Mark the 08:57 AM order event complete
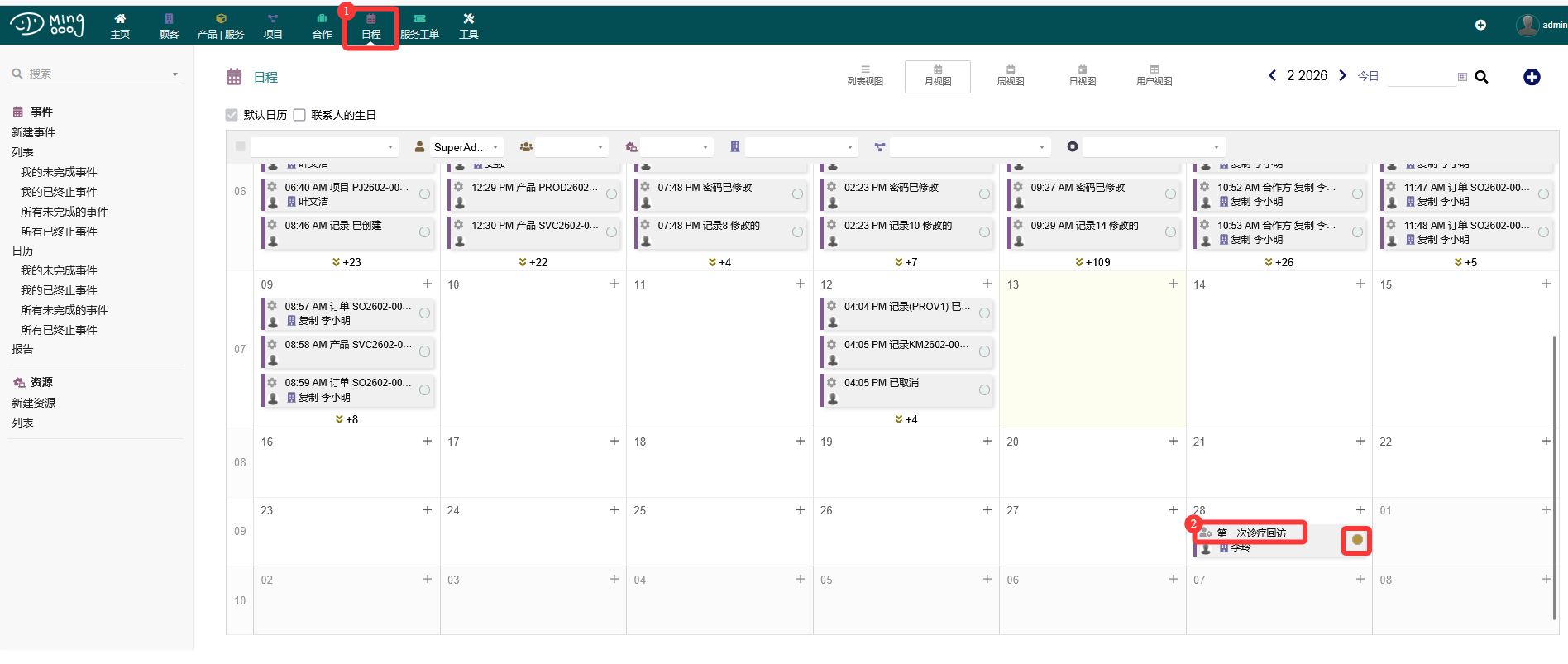 [424, 313]
